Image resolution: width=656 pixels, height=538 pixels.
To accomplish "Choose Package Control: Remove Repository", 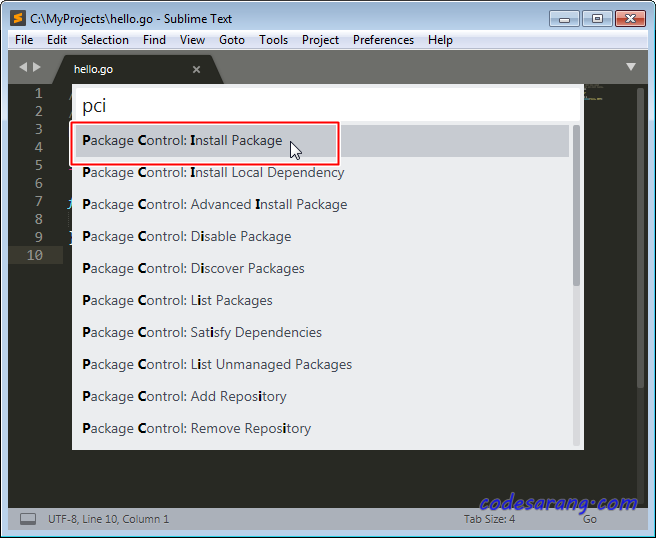I will (322, 428).
